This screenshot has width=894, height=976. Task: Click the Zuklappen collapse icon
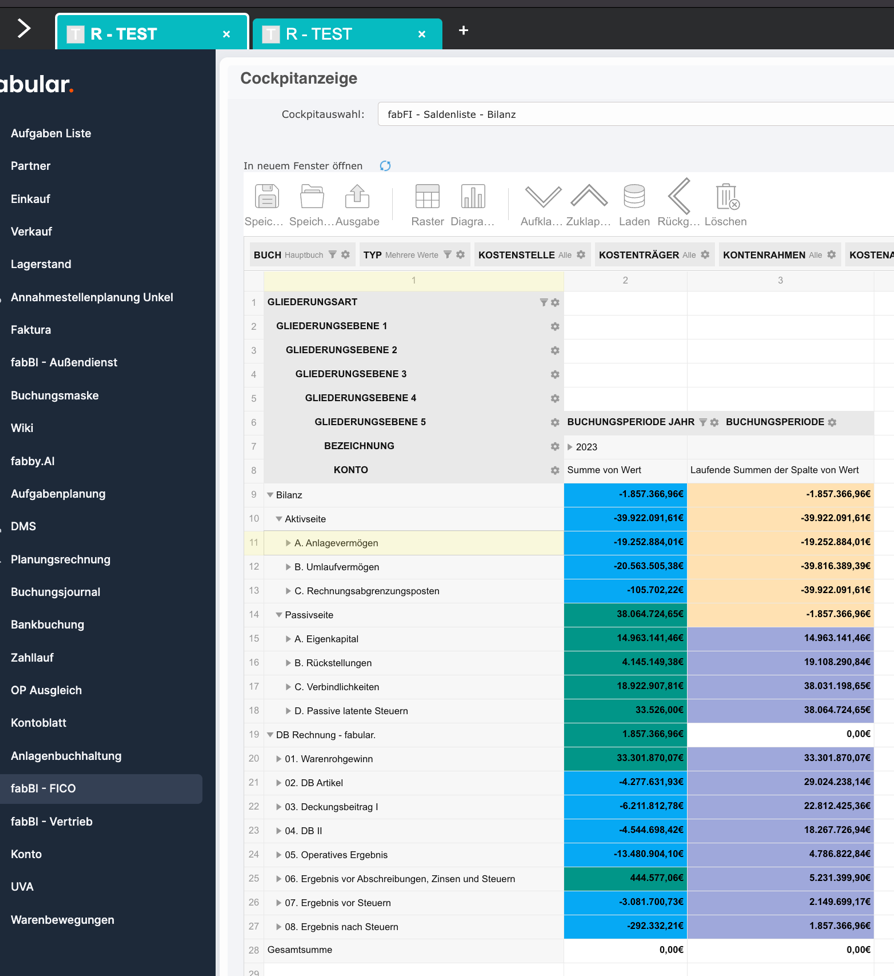[x=589, y=197]
